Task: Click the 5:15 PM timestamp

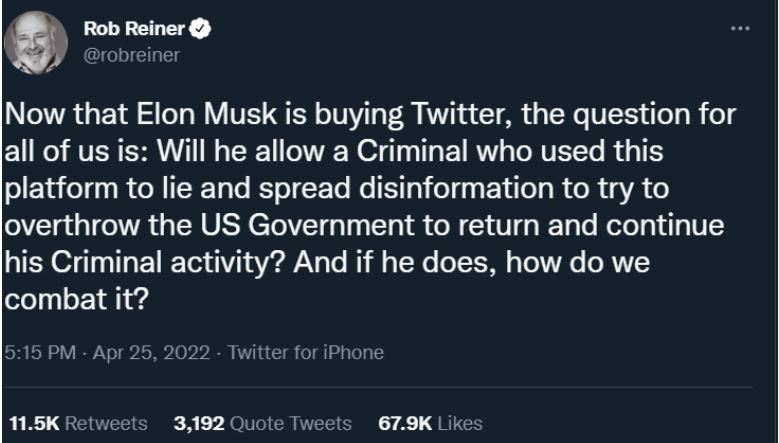Action: point(38,352)
